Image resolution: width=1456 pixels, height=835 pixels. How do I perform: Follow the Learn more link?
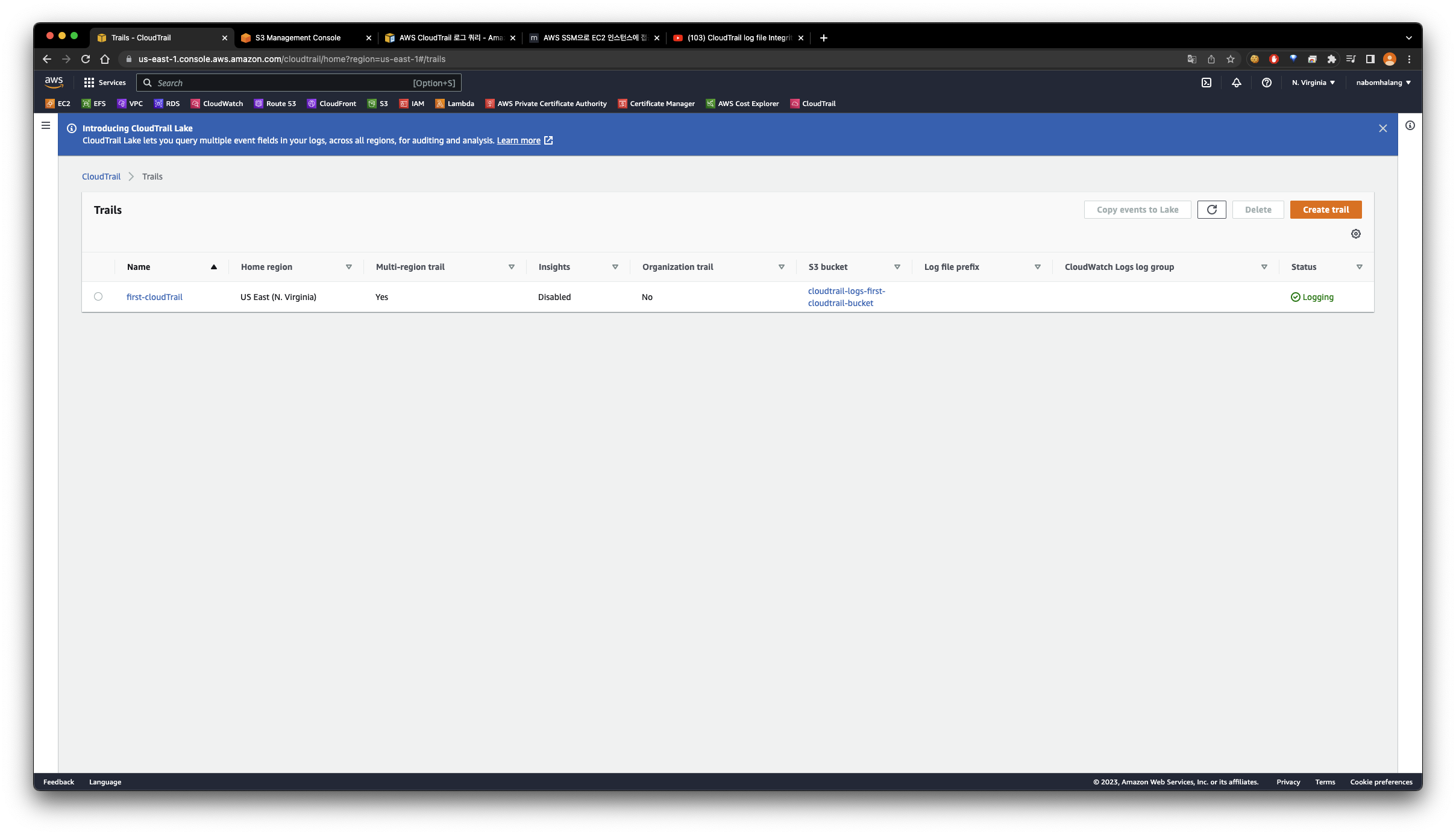(524, 140)
